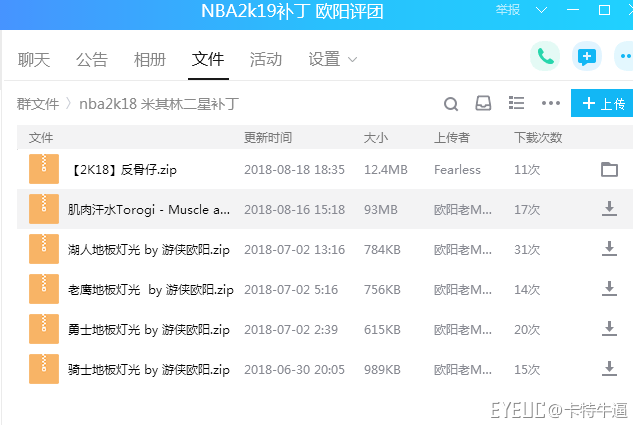Click nba2k18 米其林二星补丁 breadcrumb
The image size is (633, 425).
[159, 104]
